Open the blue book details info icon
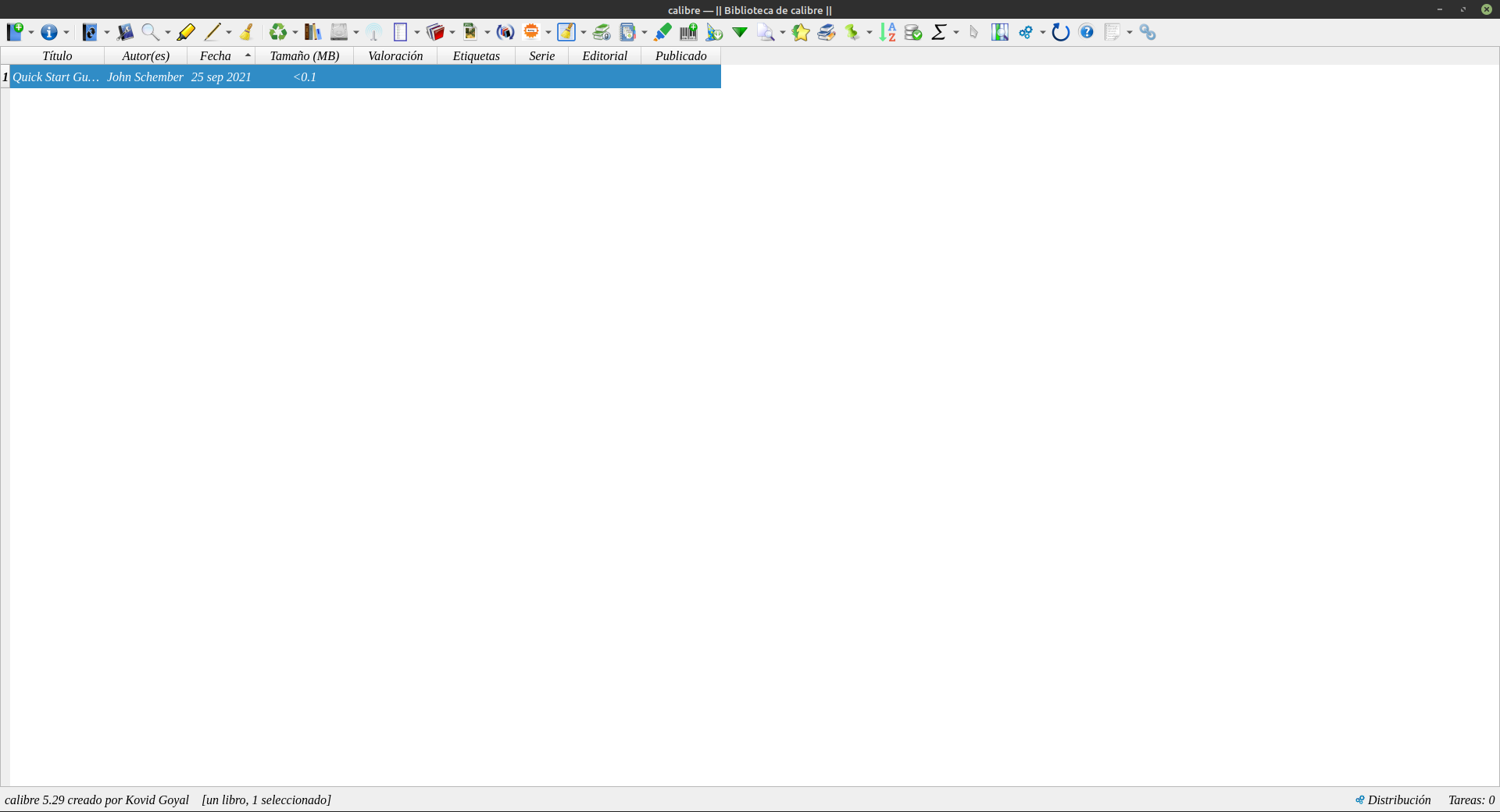Viewport: 1500px width, 812px height. (x=49, y=32)
